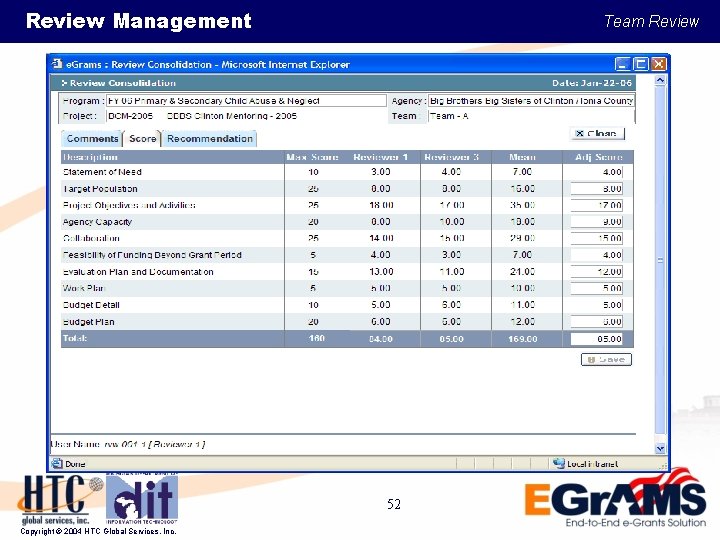Click Adj Score field for Evaluation Plan
This screenshot has height=540, width=720.
(596, 271)
